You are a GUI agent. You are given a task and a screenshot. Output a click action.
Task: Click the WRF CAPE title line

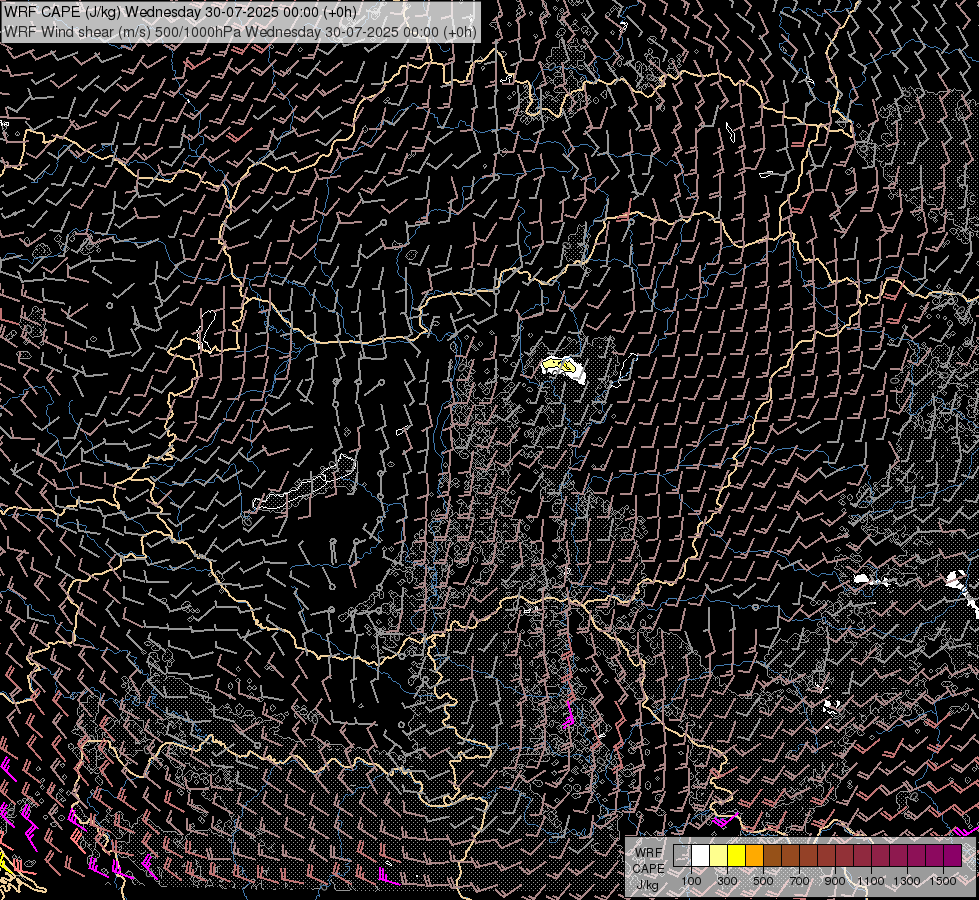coord(180,12)
